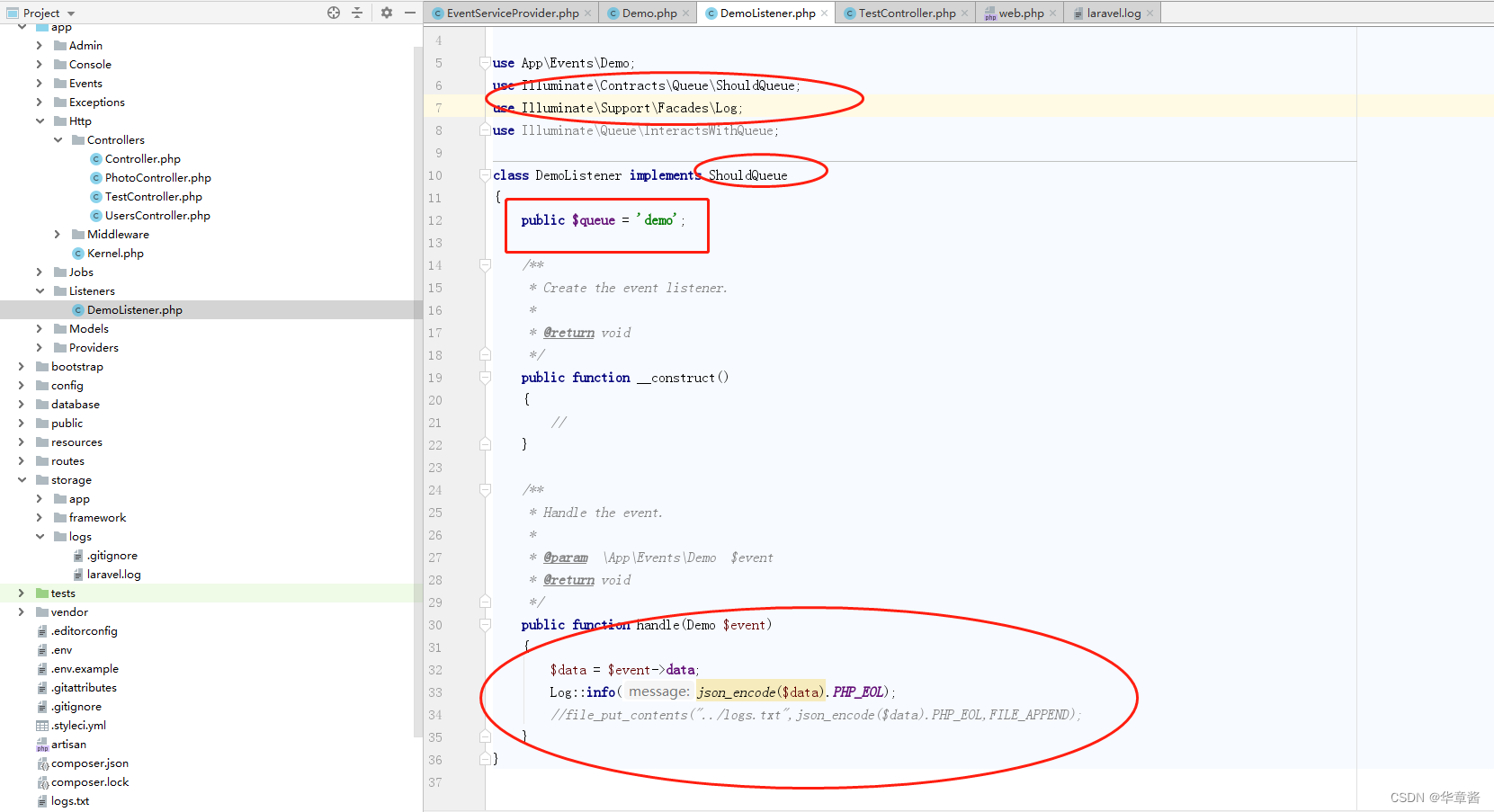Click the php file icon on the web.php tab

pyautogui.click(x=990, y=13)
